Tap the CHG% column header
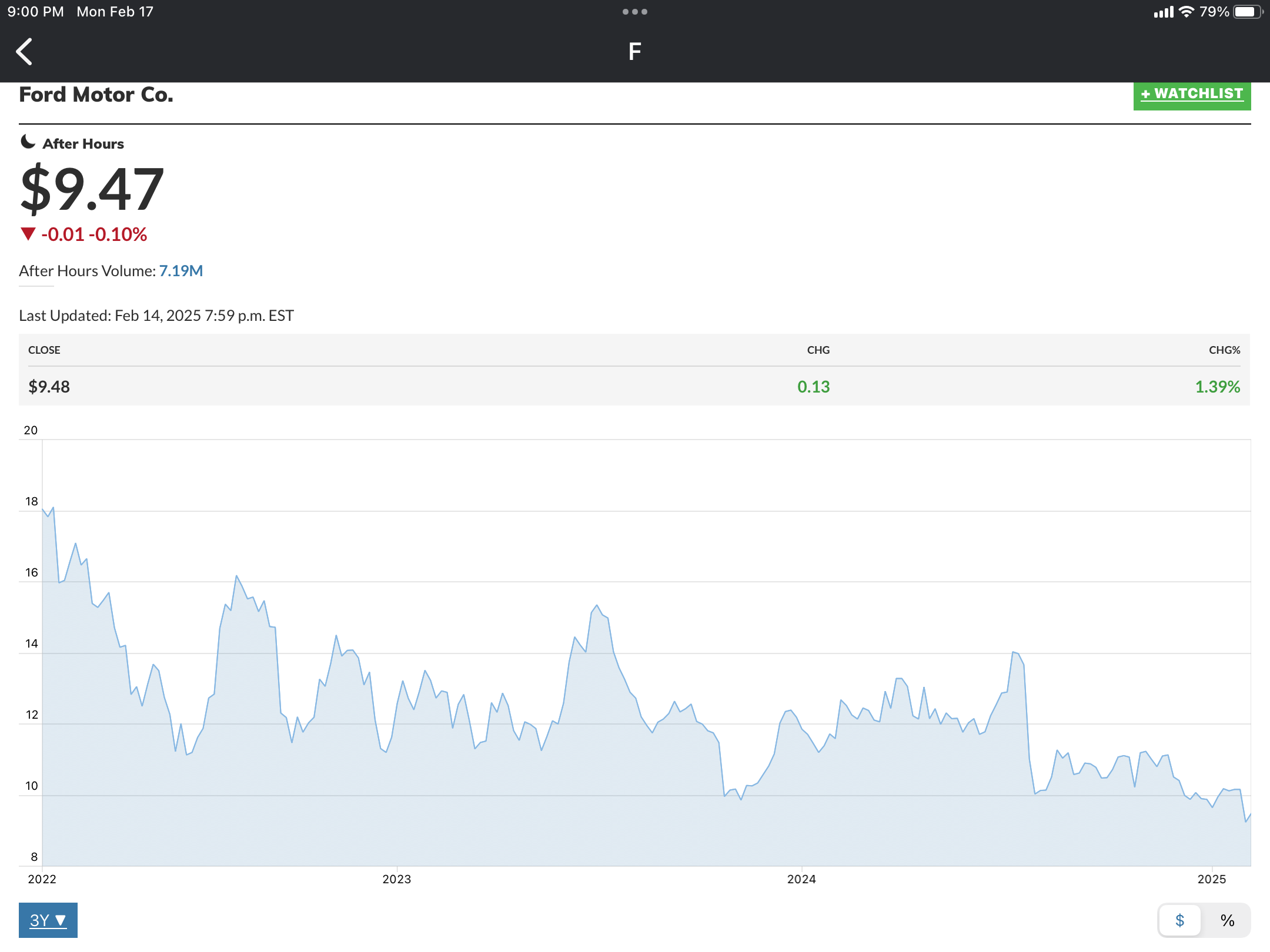This screenshot has width=1270, height=952. [1225, 350]
